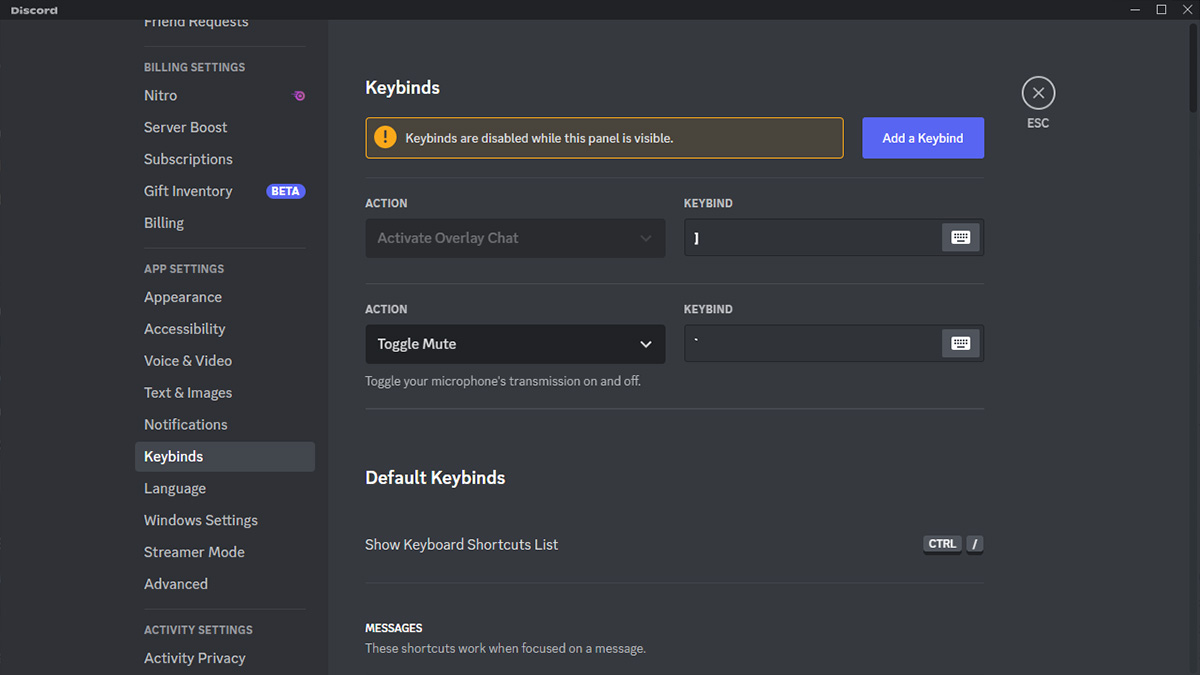Open Streamer Mode settings

click(x=194, y=551)
